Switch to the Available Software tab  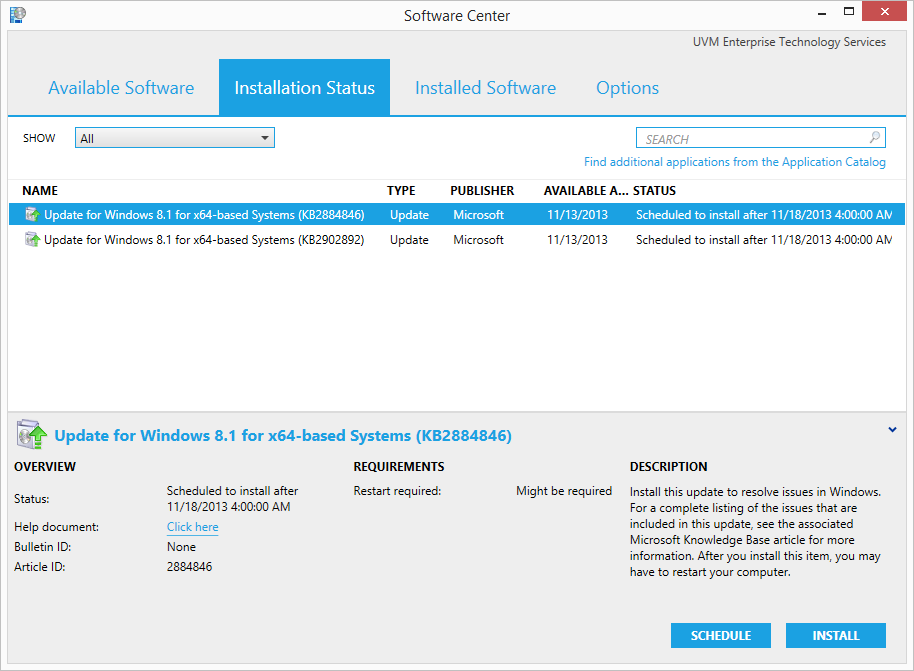(121, 88)
